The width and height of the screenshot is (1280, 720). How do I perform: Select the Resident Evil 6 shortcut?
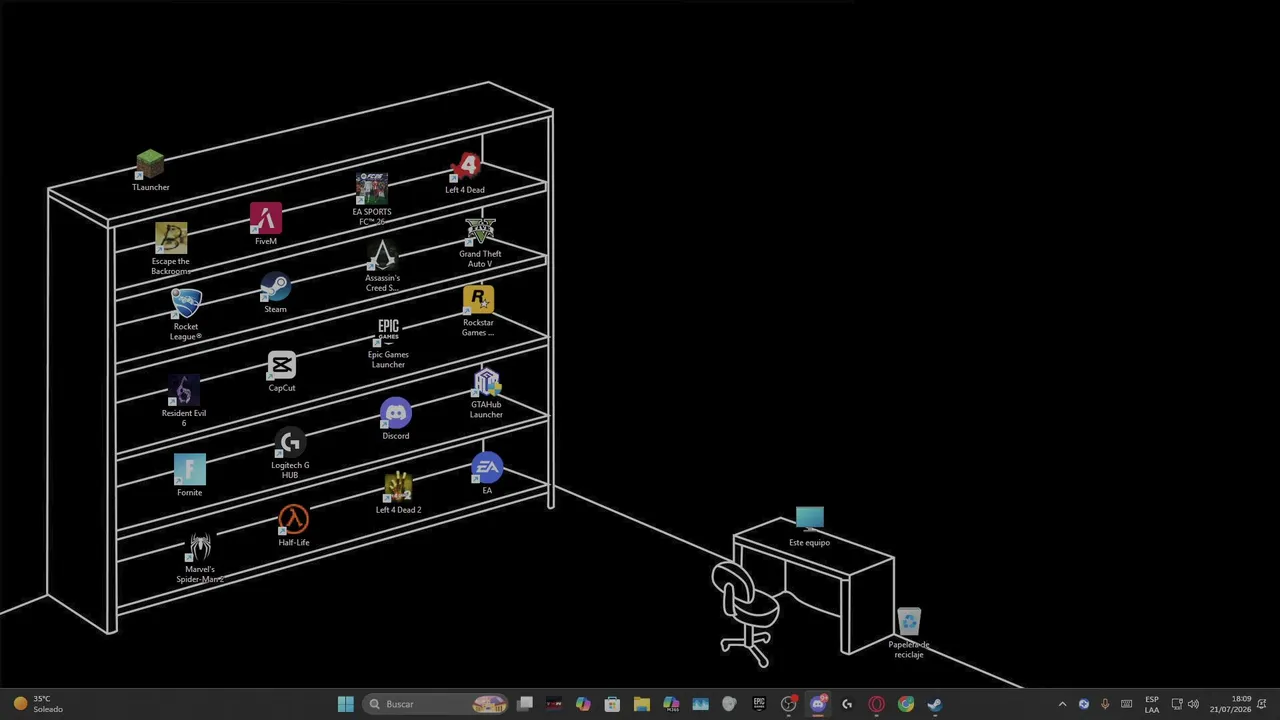[x=184, y=401]
